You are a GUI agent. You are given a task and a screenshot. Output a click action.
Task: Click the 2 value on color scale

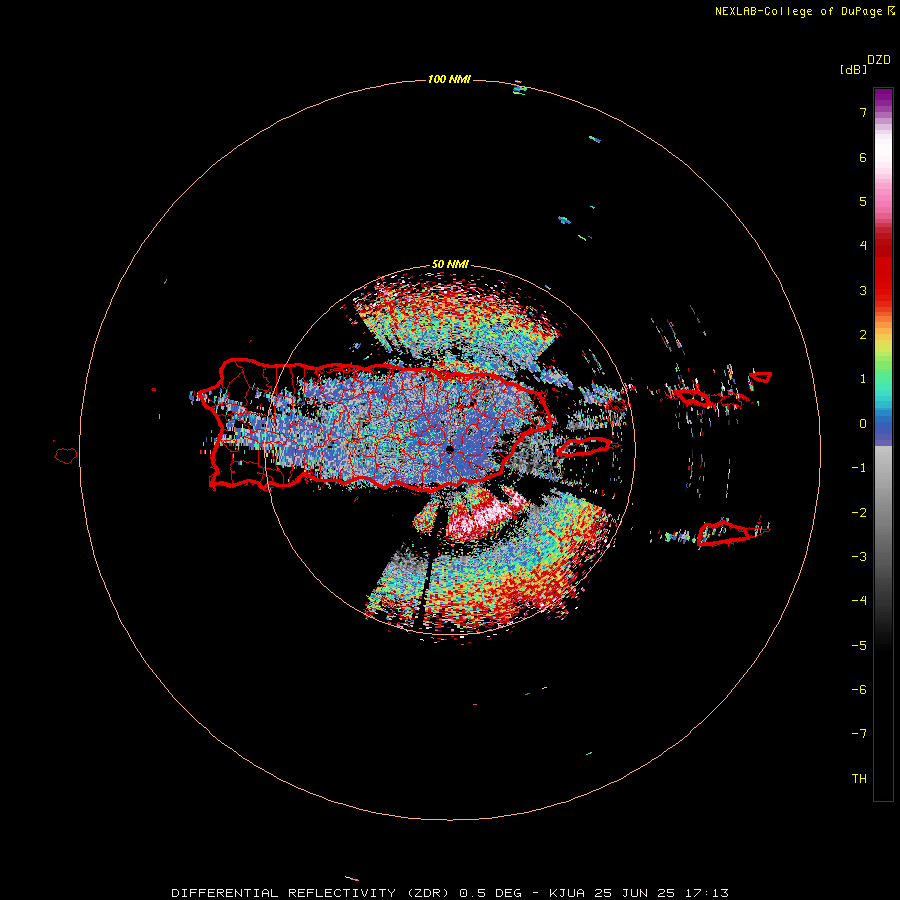(863, 335)
